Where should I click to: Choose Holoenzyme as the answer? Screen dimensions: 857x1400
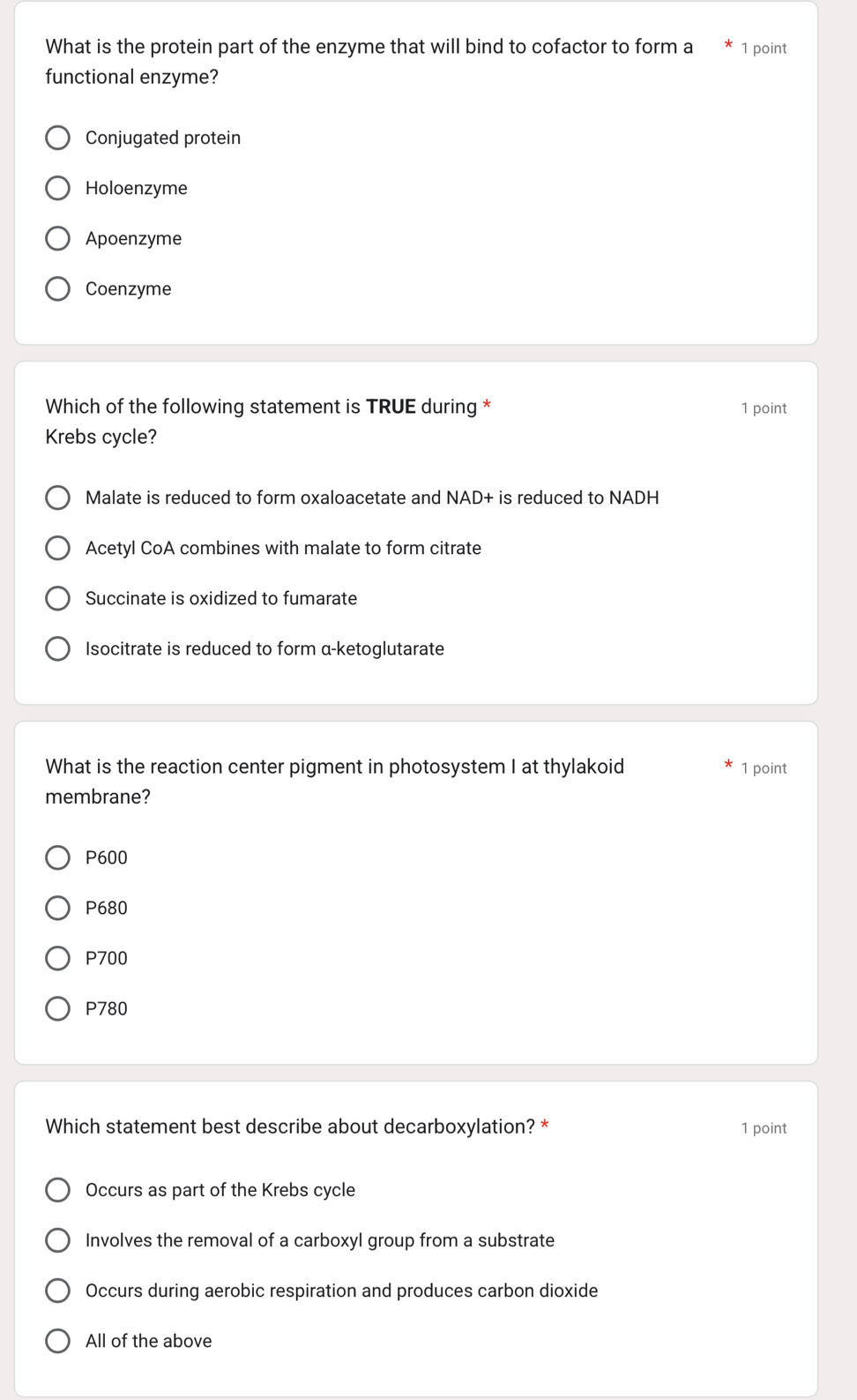point(58,188)
